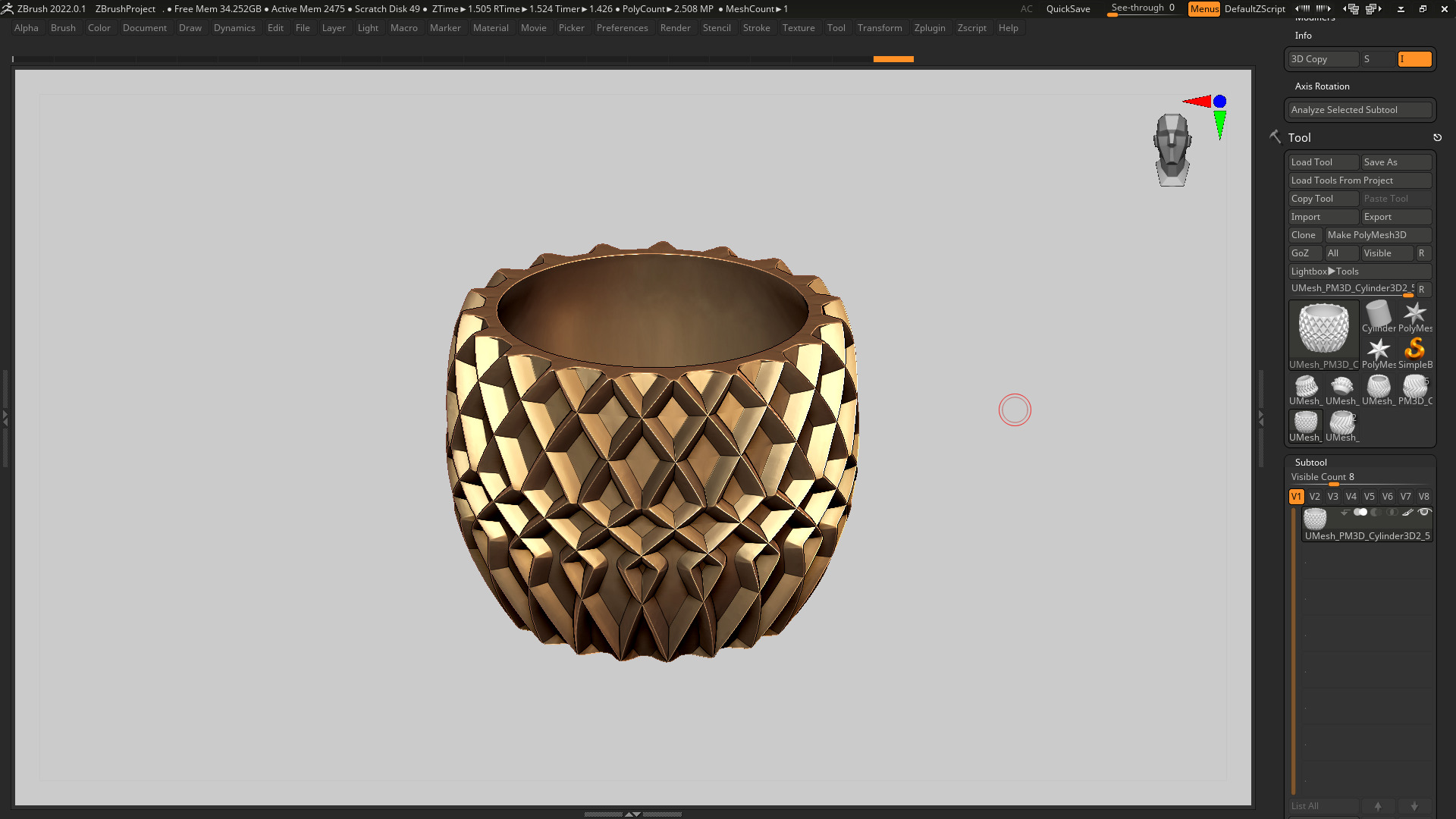The width and height of the screenshot is (1456, 819).
Task: Open the Preferences menu
Action: point(622,28)
